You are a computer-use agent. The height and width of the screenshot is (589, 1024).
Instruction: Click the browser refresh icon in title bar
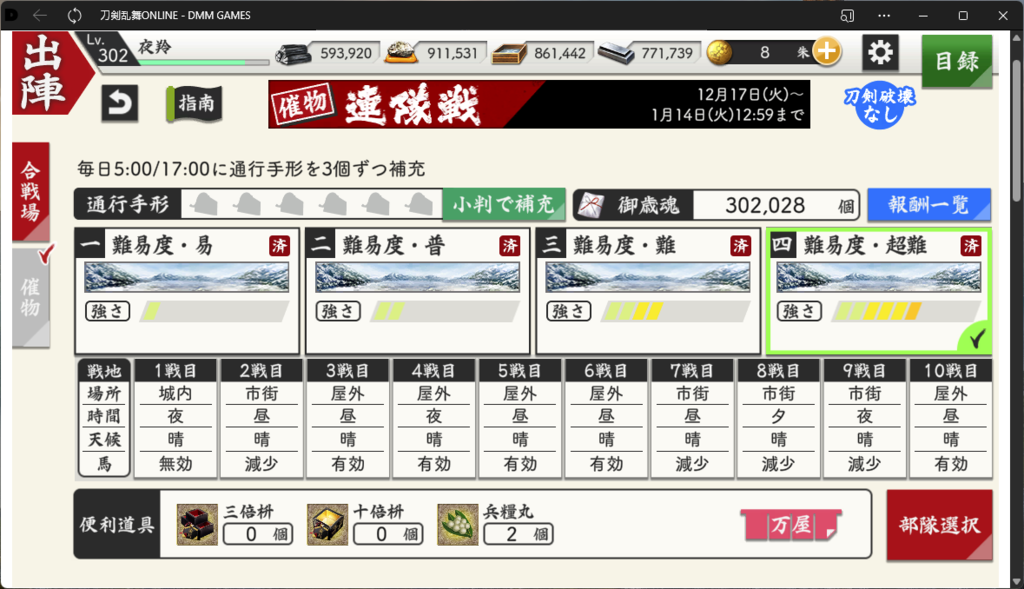tap(75, 15)
